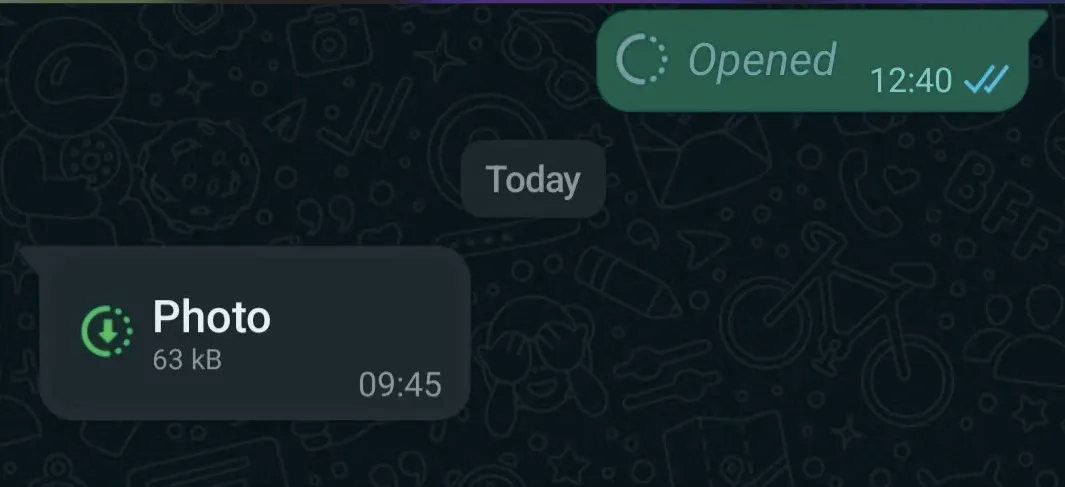Tap the blue double-check read receipt
This screenshot has width=1065, height=487.
tap(986, 80)
